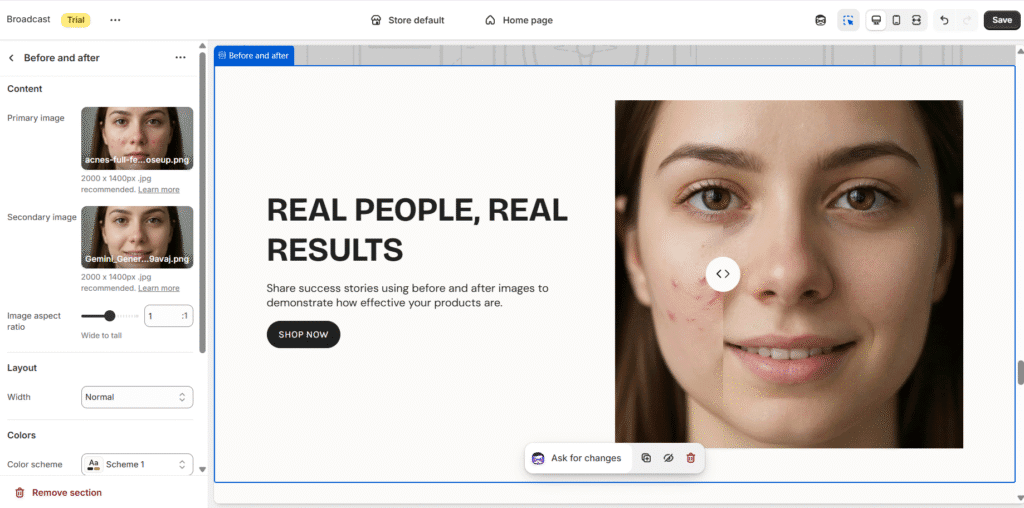Switch to fullscreen preview
Screen dimensions: 1024x508
(916, 20)
